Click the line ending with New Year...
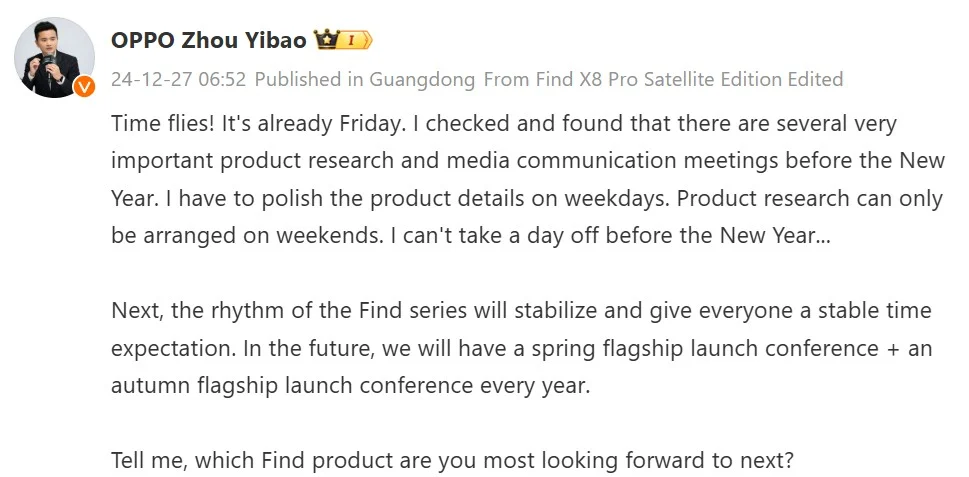969x477 pixels. (x=471, y=235)
